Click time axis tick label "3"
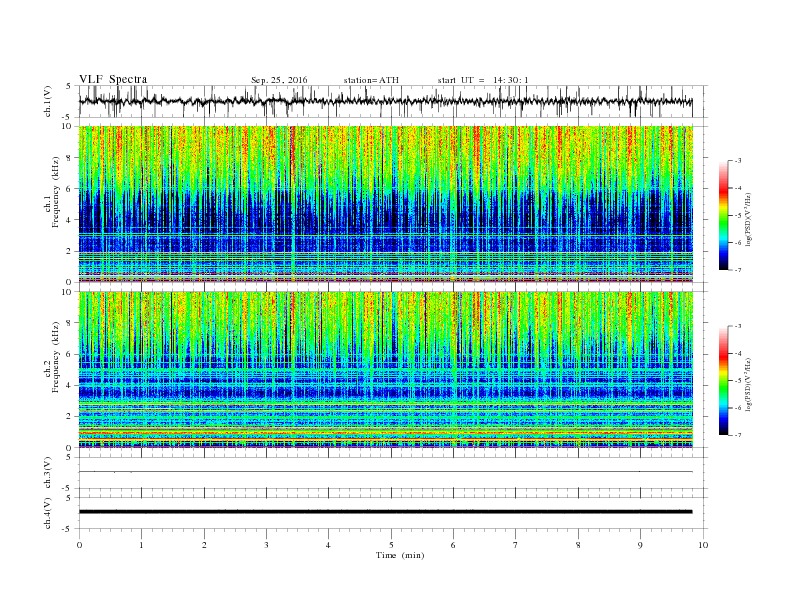The height and width of the screenshot is (612, 792). (266, 545)
